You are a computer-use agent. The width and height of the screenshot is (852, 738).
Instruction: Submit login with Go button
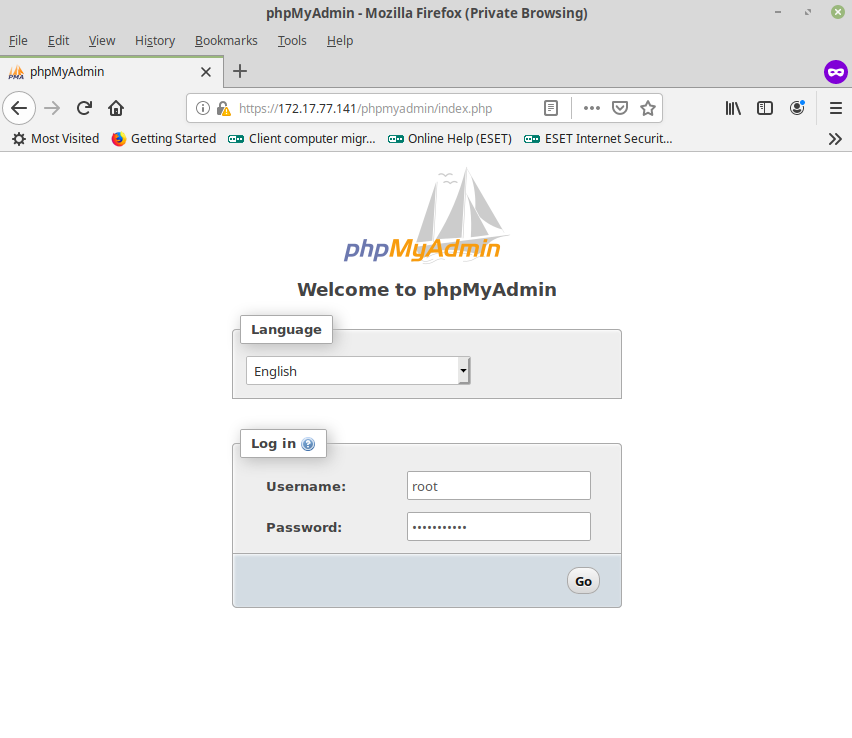[x=583, y=581]
